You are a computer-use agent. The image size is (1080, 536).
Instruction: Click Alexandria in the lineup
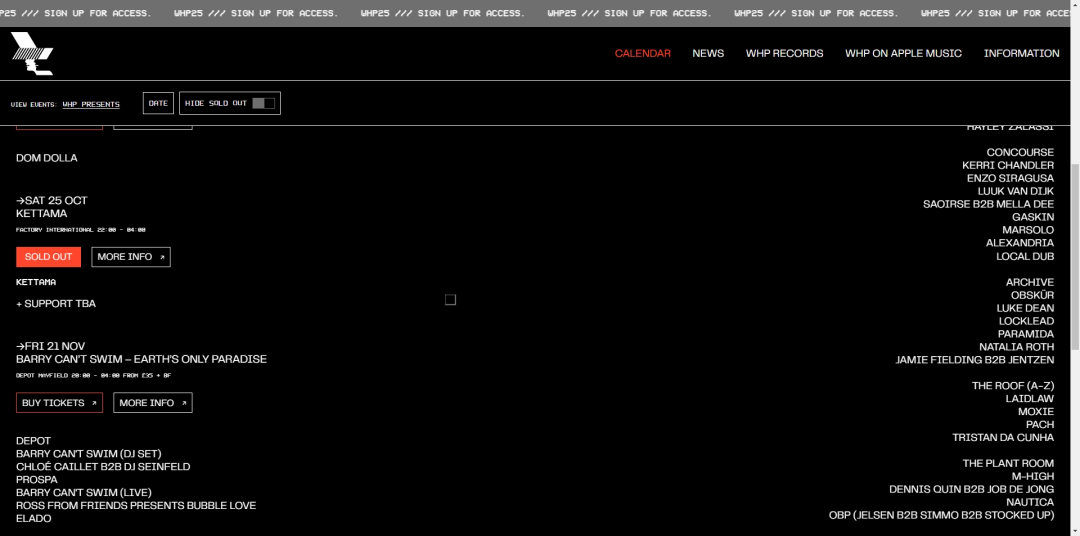1020,243
